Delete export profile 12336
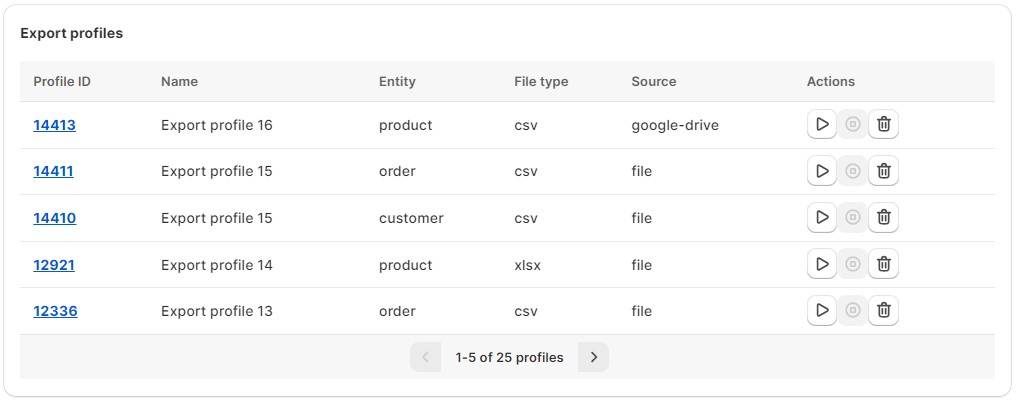 [x=883, y=310]
